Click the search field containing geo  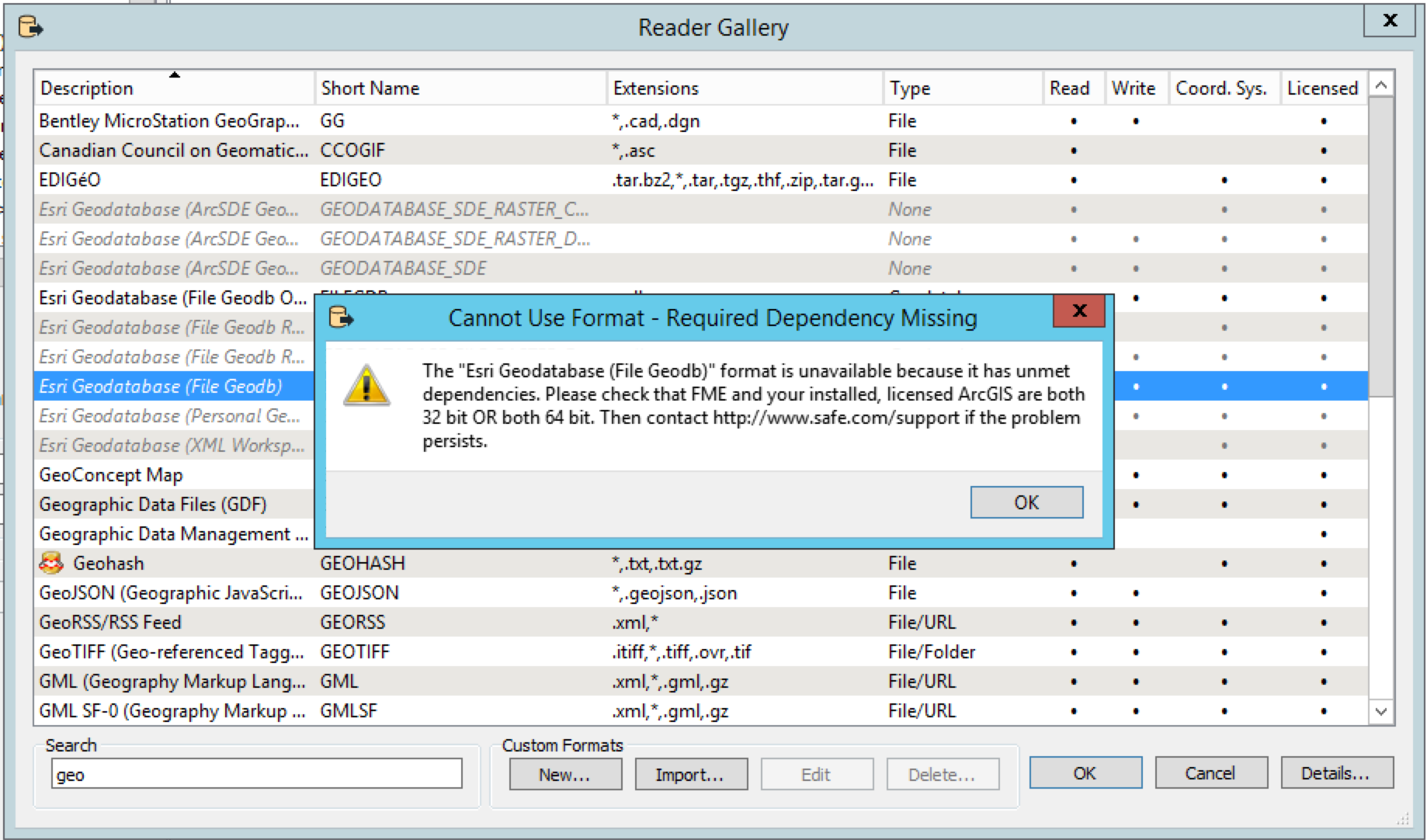pyautogui.click(x=256, y=773)
